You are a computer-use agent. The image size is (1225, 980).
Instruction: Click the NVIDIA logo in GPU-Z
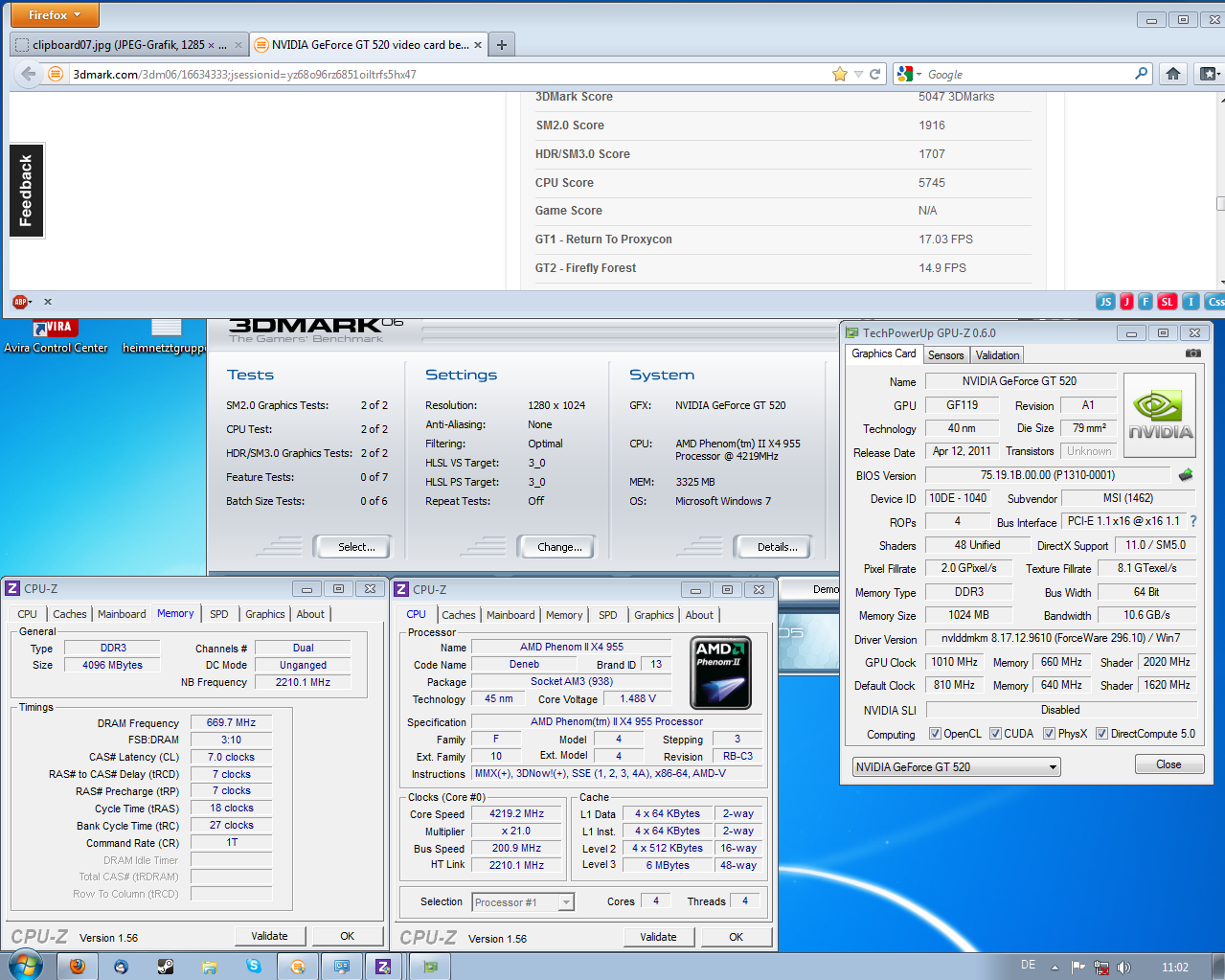click(1160, 415)
